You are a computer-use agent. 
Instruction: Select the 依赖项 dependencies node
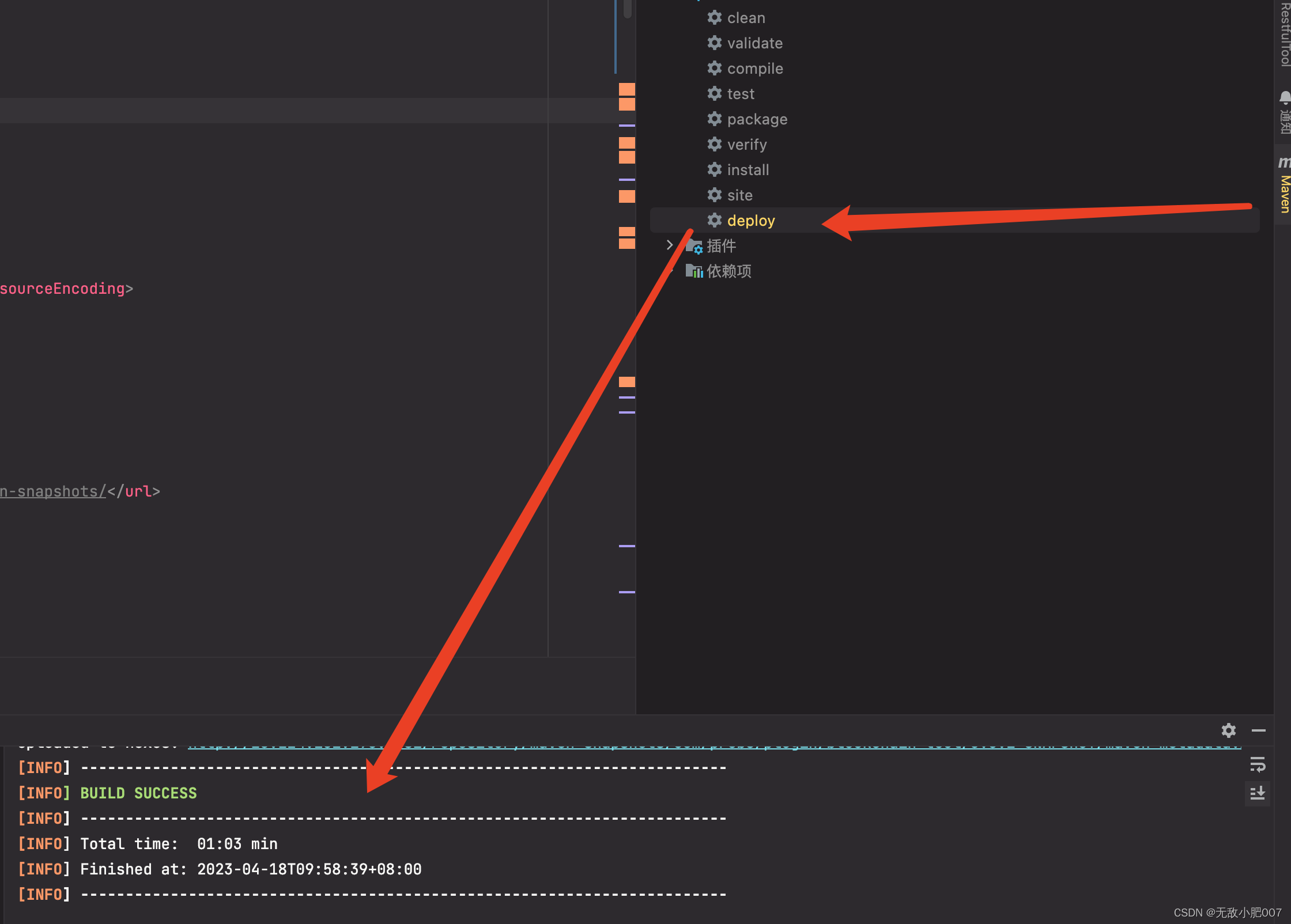pos(729,271)
